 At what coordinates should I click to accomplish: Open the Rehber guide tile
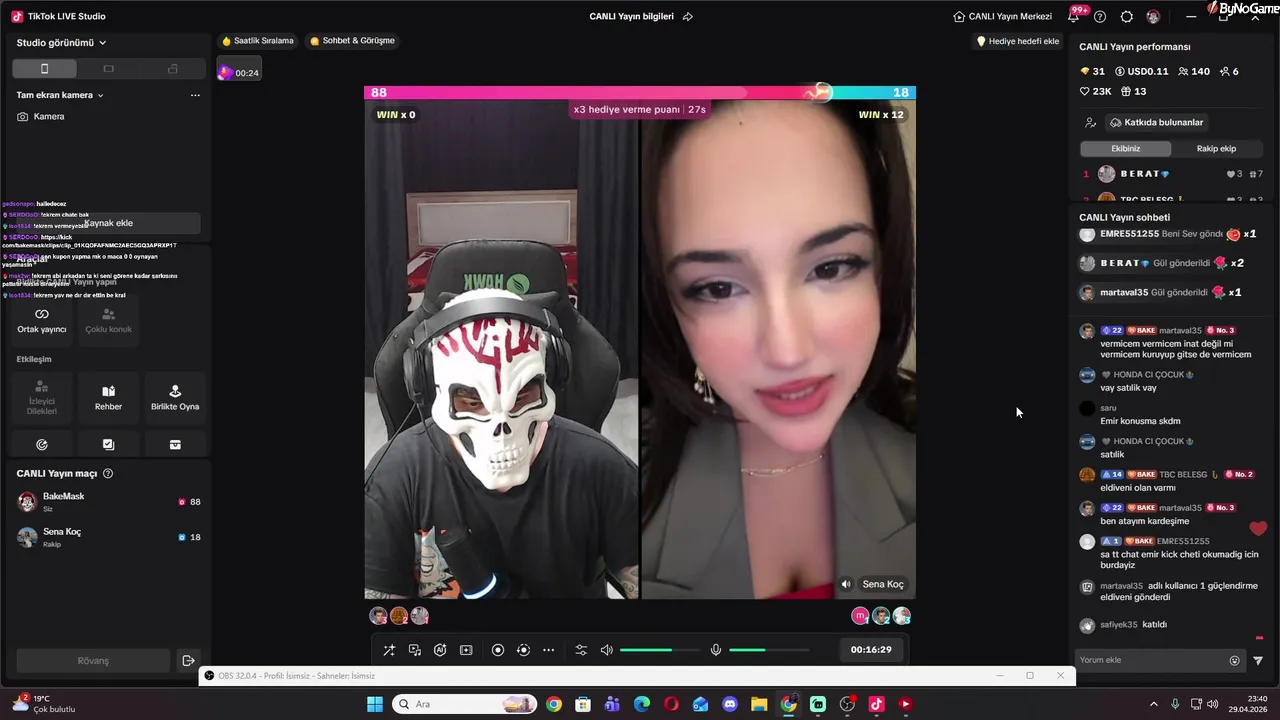(x=108, y=398)
